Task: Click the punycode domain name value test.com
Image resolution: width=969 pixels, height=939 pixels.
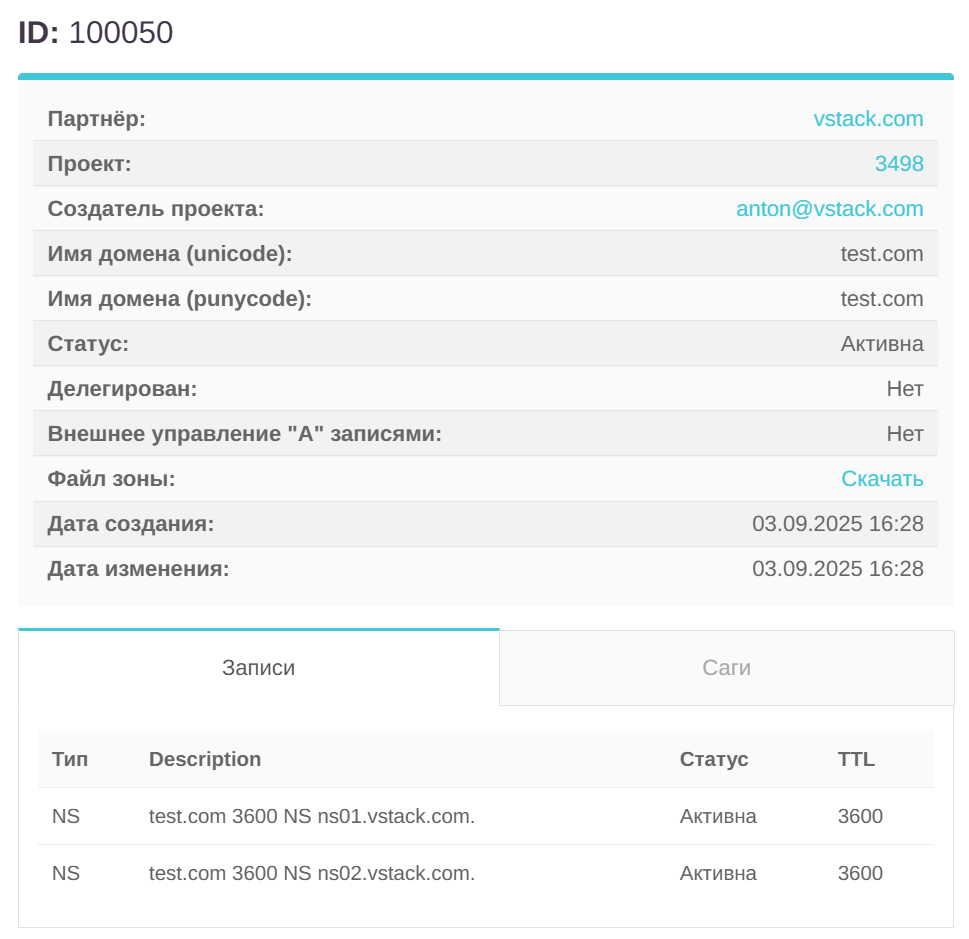Action: point(881,299)
